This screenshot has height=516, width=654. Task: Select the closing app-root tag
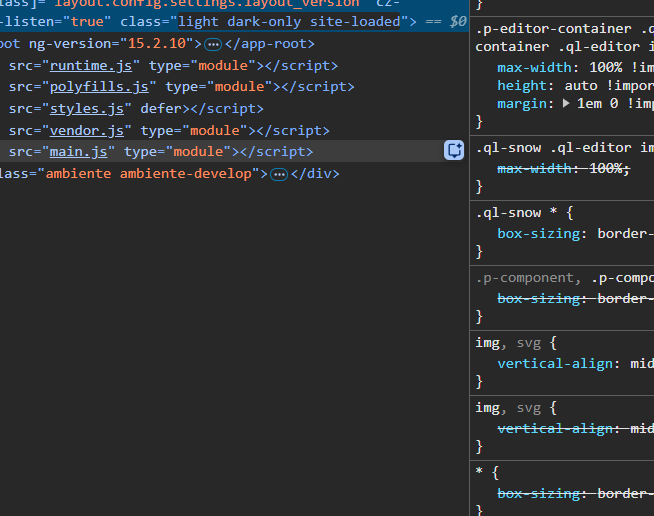(x=270, y=44)
